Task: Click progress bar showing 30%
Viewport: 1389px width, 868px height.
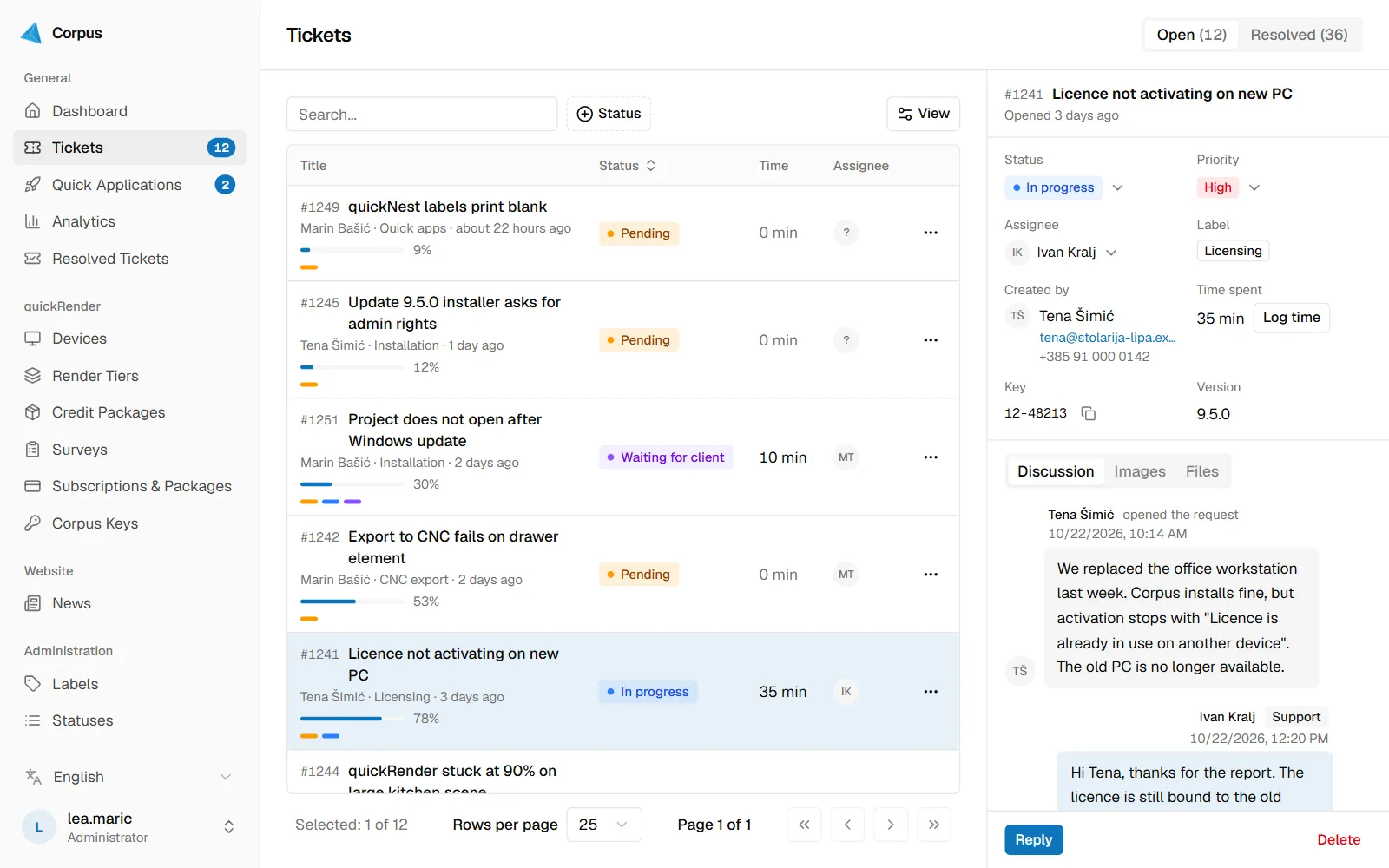Action: [352, 484]
